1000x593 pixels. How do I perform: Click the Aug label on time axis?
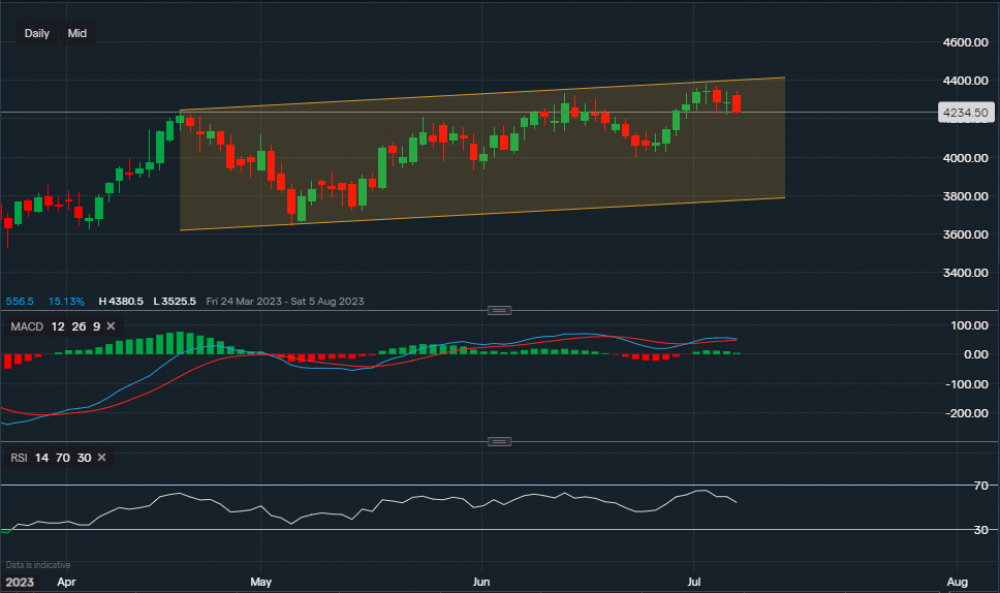[956, 580]
